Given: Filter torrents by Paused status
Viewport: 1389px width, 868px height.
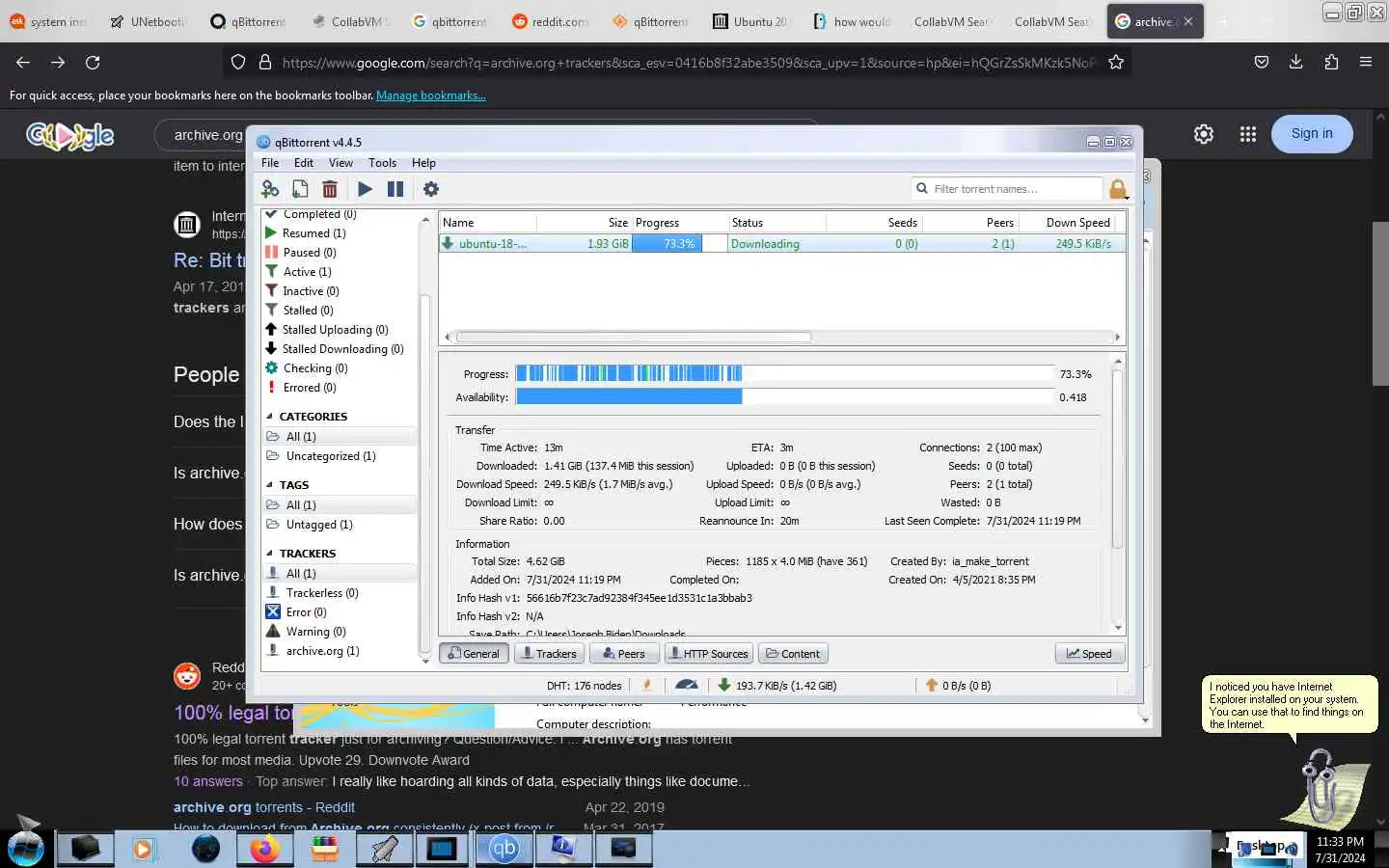Looking at the screenshot, I should pyautogui.click(x=309, y=253).
